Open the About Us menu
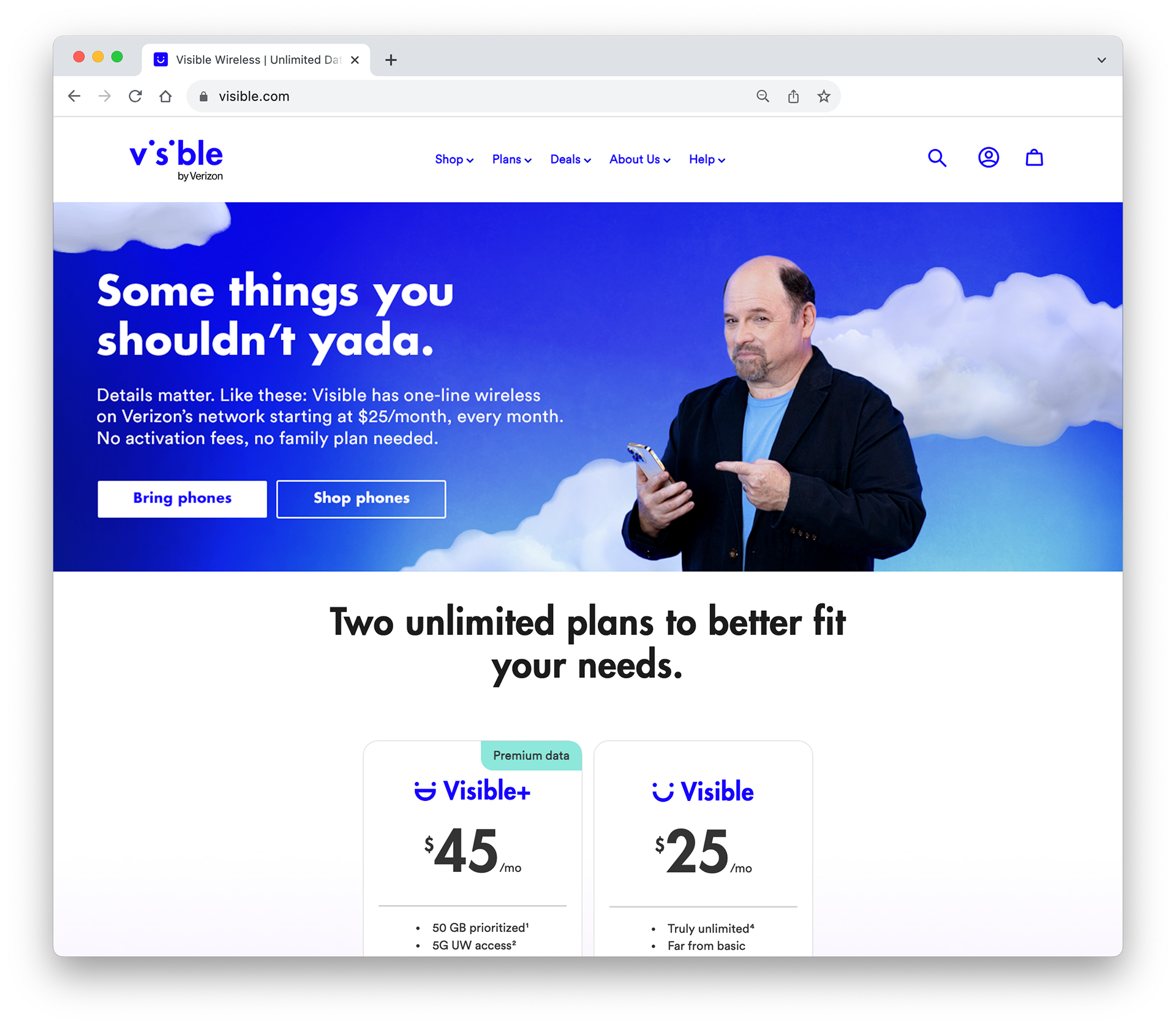 pos(639,159)
